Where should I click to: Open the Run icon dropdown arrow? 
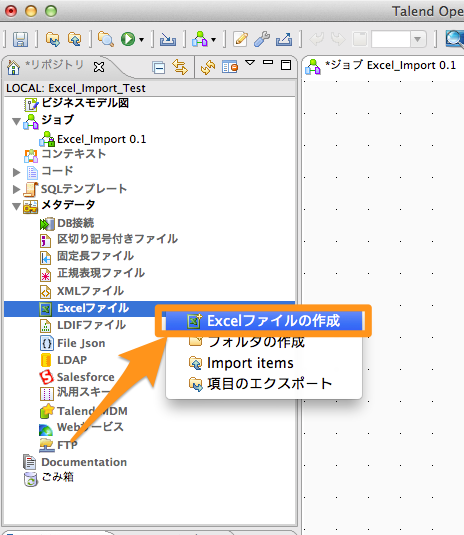(141, 40)
